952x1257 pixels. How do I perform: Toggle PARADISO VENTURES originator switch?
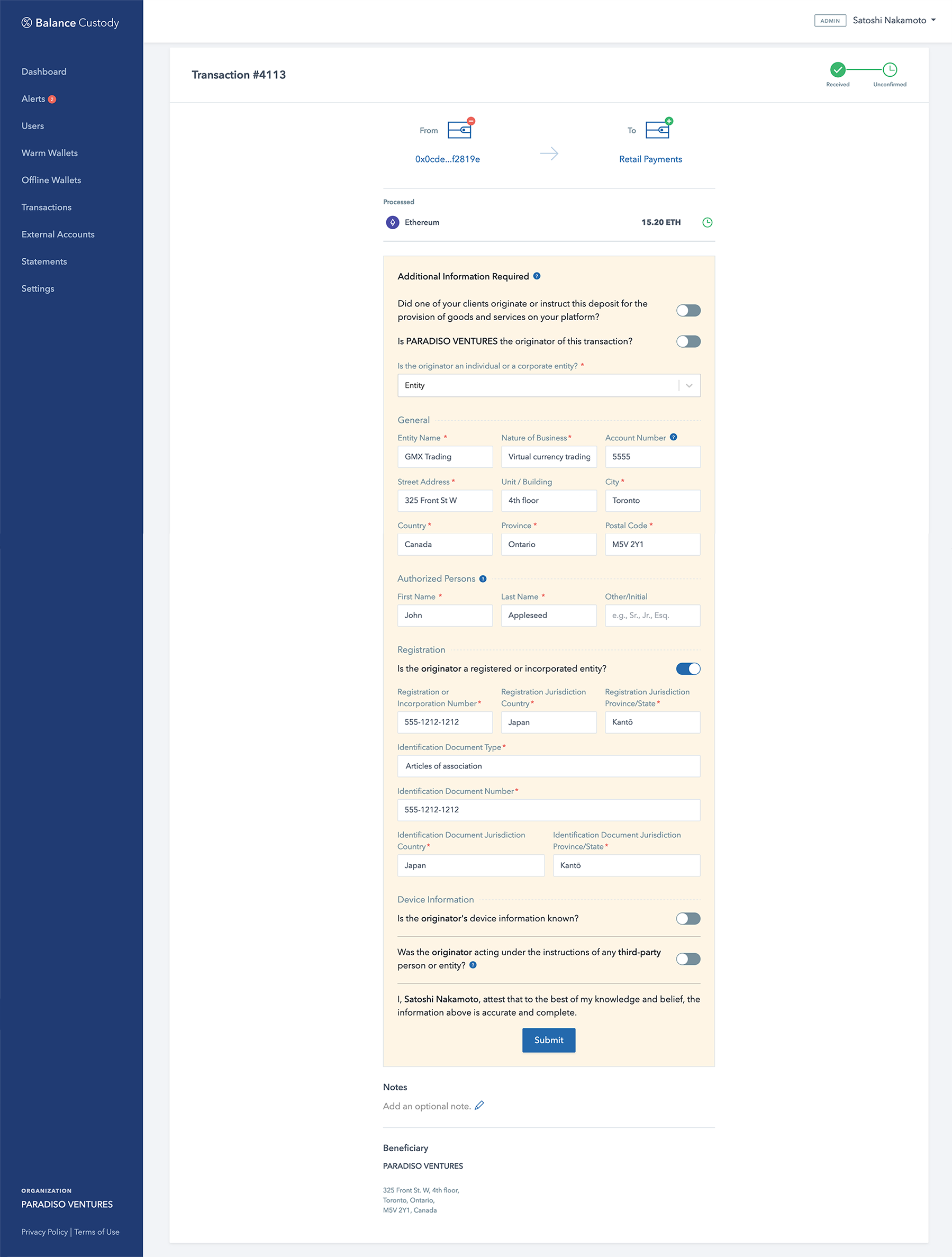(x=688, y=341)
